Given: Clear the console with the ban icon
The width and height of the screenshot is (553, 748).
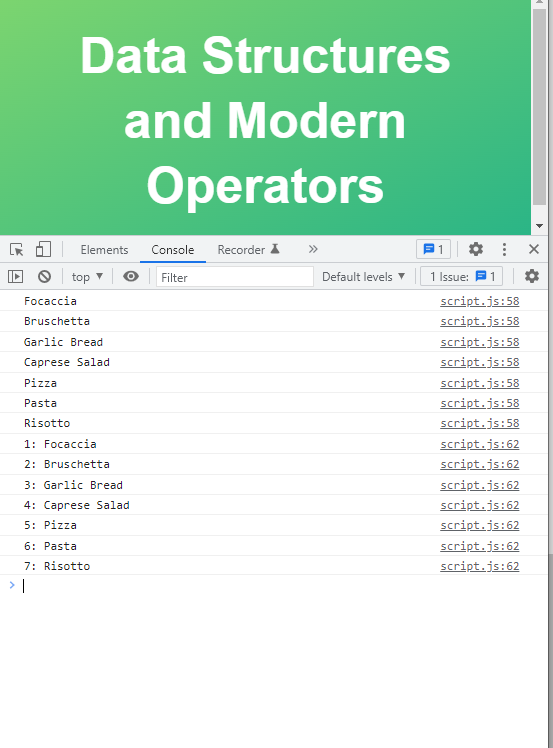Looking at the screenshot, I should (x=44, y=276).
